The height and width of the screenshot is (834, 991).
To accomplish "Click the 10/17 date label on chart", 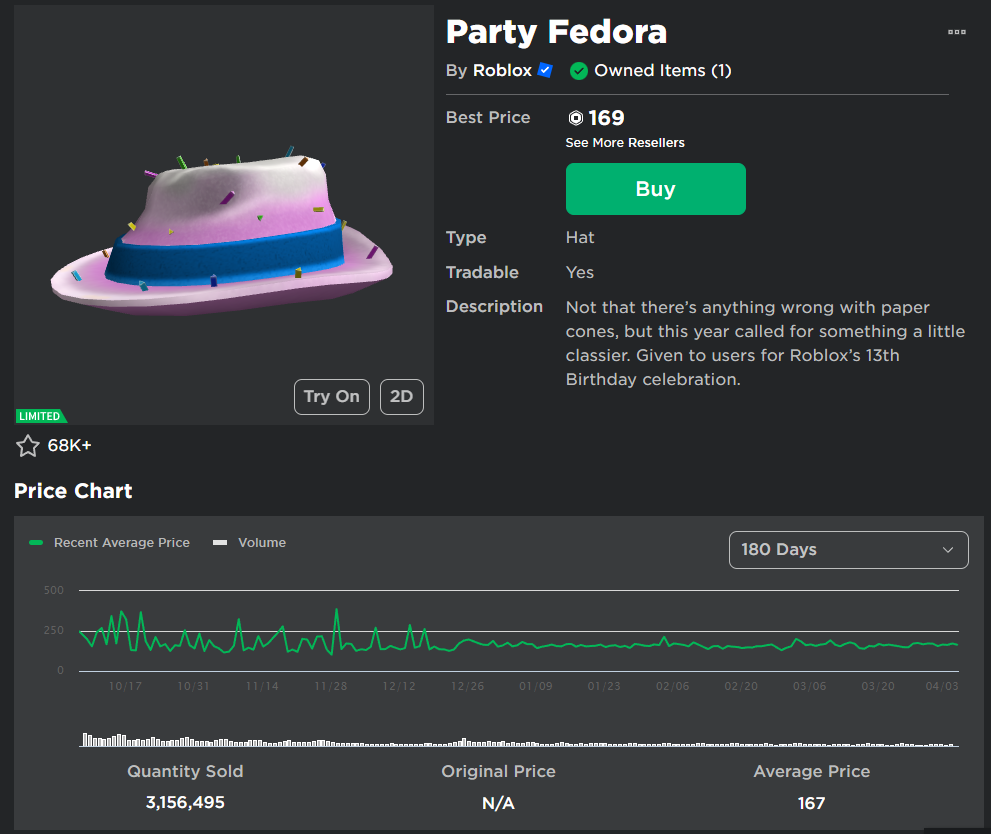I will click(x=125, y=686).
